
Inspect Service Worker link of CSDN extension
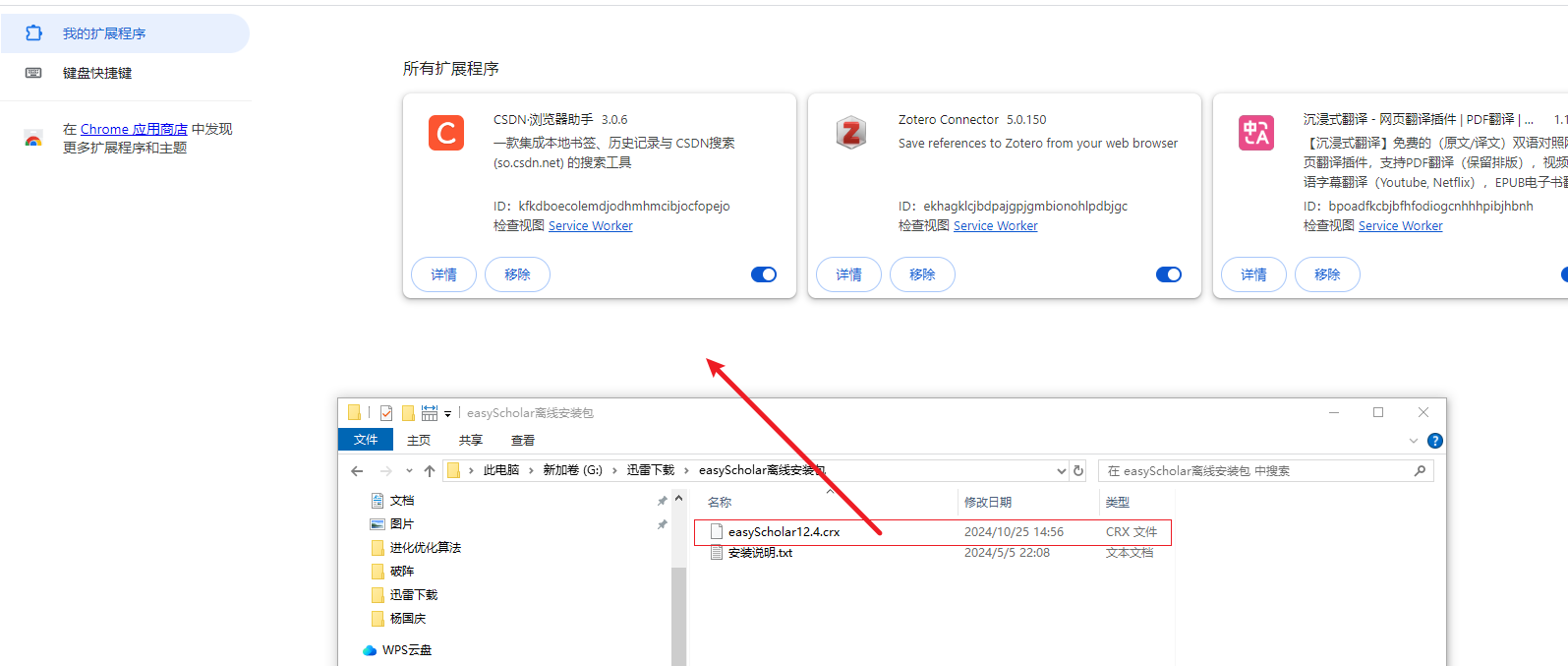(x=590, y=226)
